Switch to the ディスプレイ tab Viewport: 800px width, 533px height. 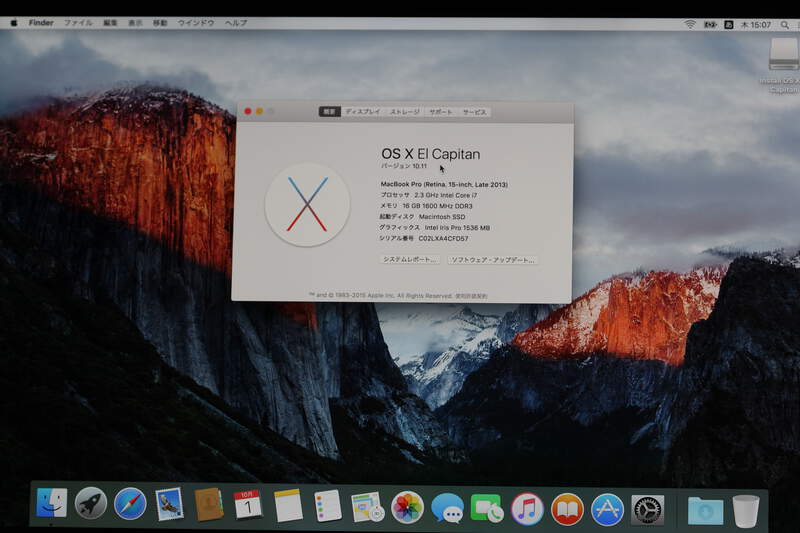363,112
